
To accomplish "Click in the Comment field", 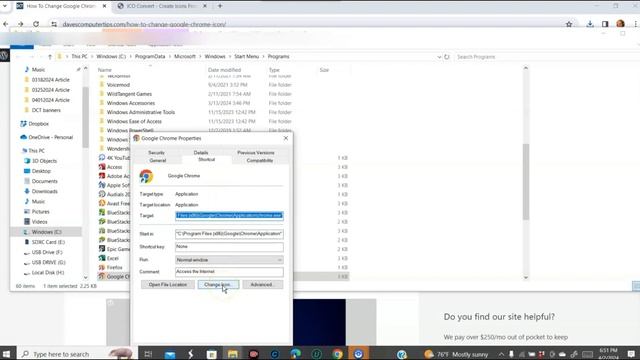I will coord(229,272).
